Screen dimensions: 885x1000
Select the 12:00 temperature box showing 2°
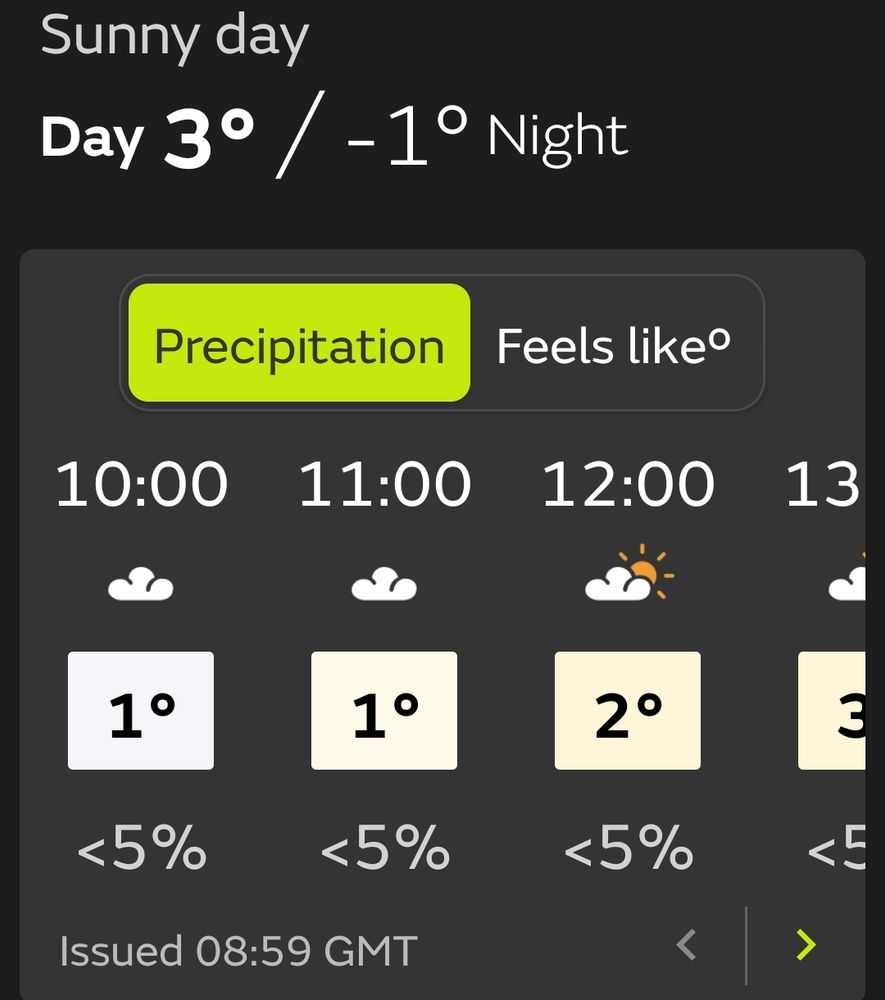(627, 710)
